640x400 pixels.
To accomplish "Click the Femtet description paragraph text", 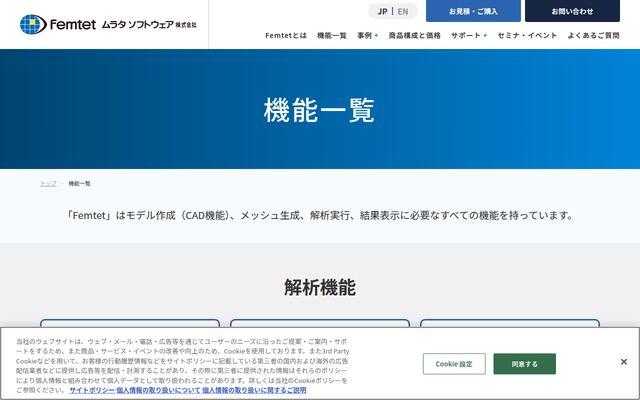I will (320, 215).
